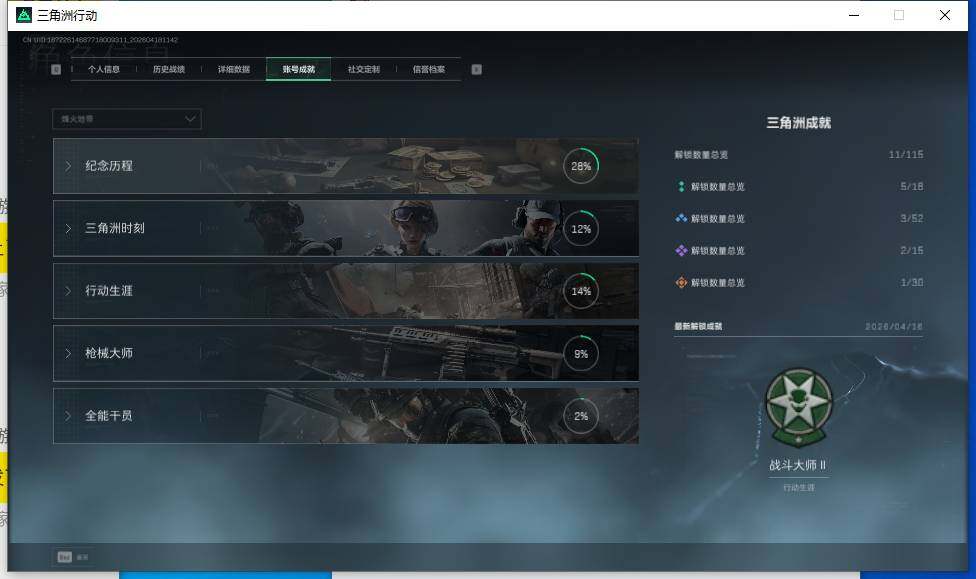976x579 pixels.
Task: Click the blue tier icon beside 3/52
Action: coord(681,219)
